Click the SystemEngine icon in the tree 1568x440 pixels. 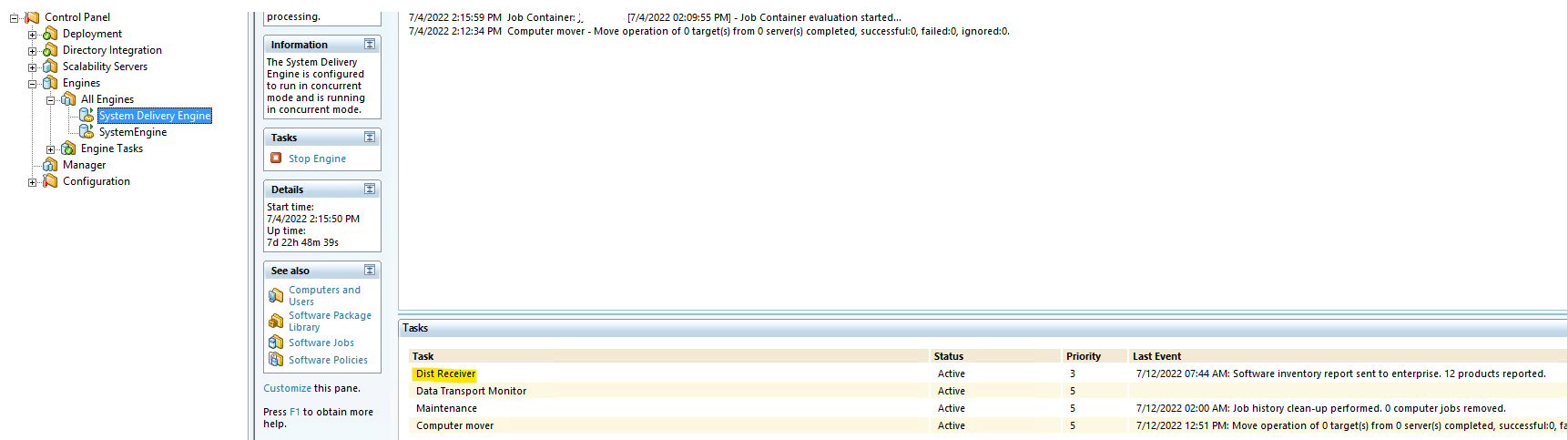pyautogui.click(x=87, y=132)
